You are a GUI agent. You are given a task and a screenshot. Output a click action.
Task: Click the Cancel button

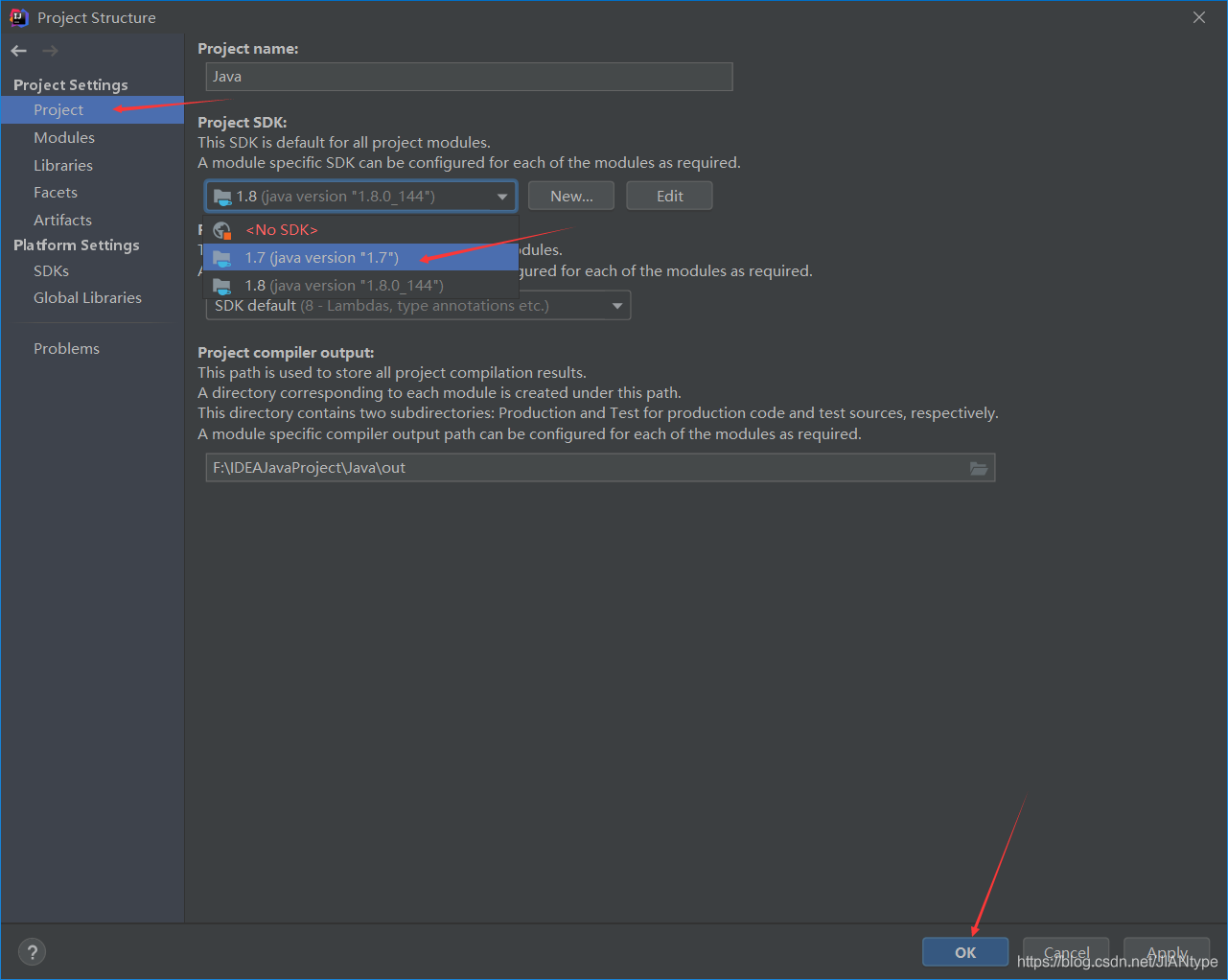coord(1066,952)
